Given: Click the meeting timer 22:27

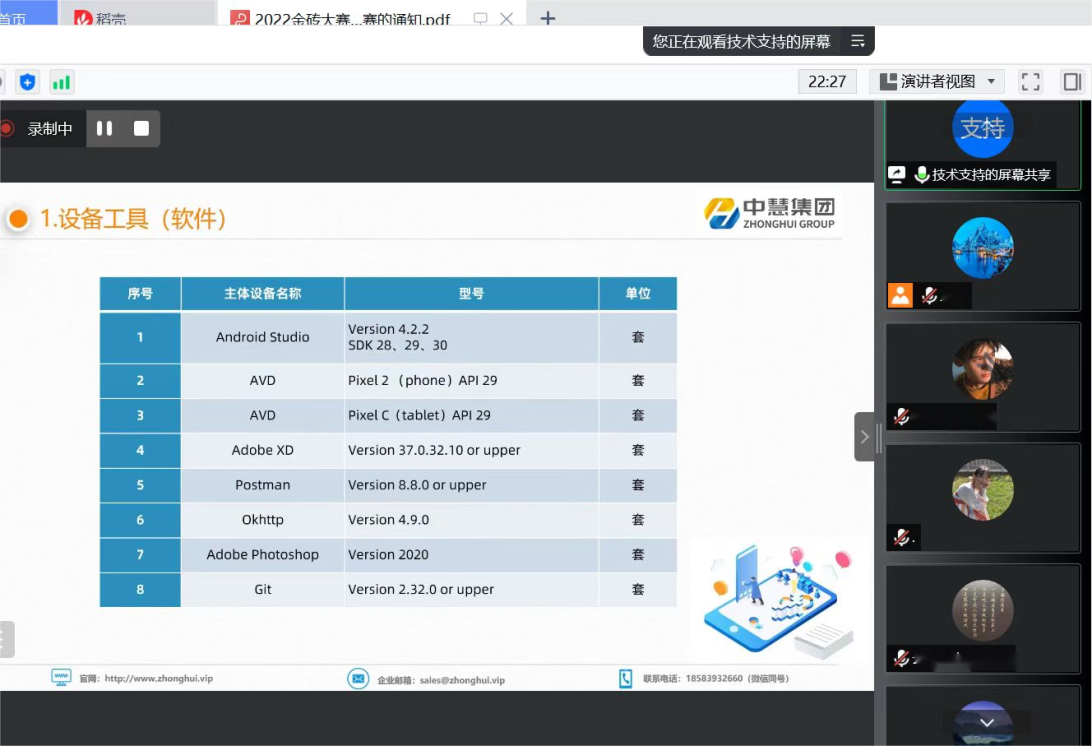Looking at the screenshot, I should click(827, 81).
